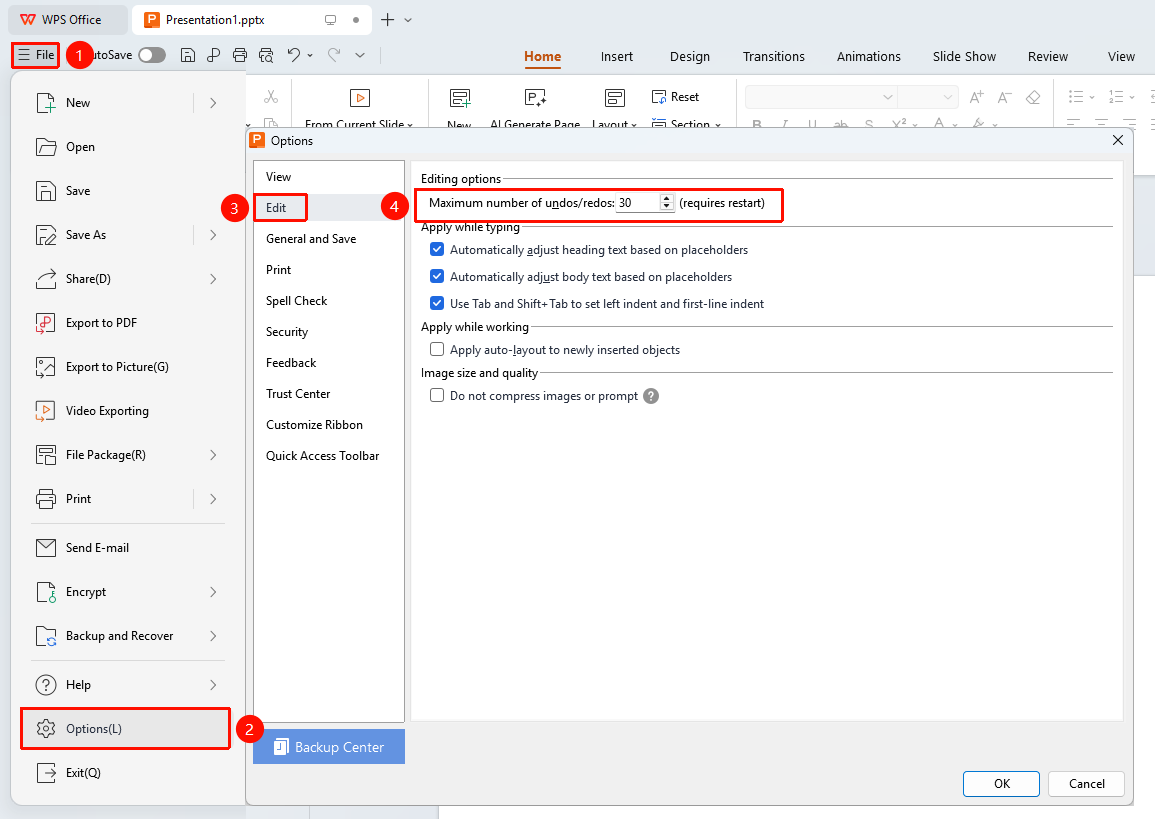The image size is (1155, 819).
Task: Expand the customize quick access toolbar chevron
Action: coord(359,55)
